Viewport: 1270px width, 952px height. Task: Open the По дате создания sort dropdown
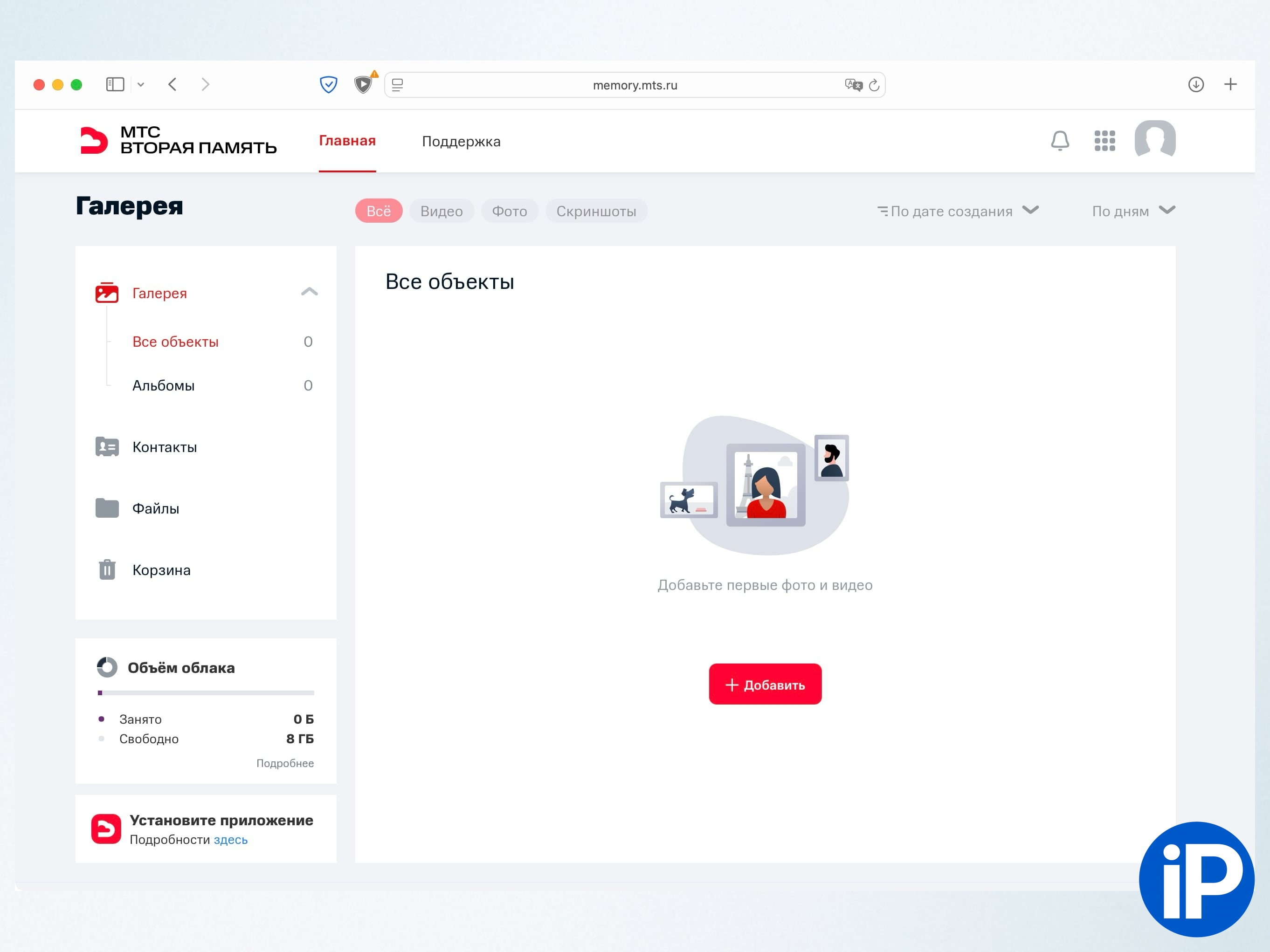tap(958, 211)
